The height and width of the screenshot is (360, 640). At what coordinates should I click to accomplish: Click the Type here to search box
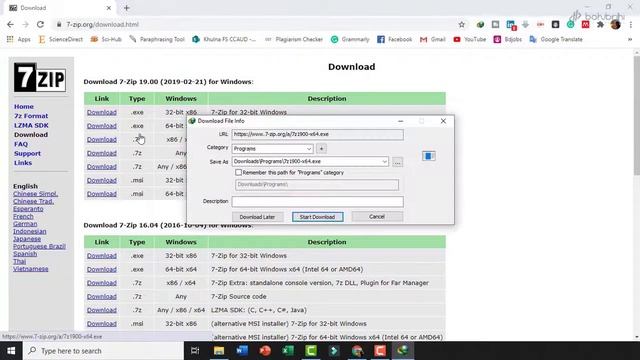(103, 351)
